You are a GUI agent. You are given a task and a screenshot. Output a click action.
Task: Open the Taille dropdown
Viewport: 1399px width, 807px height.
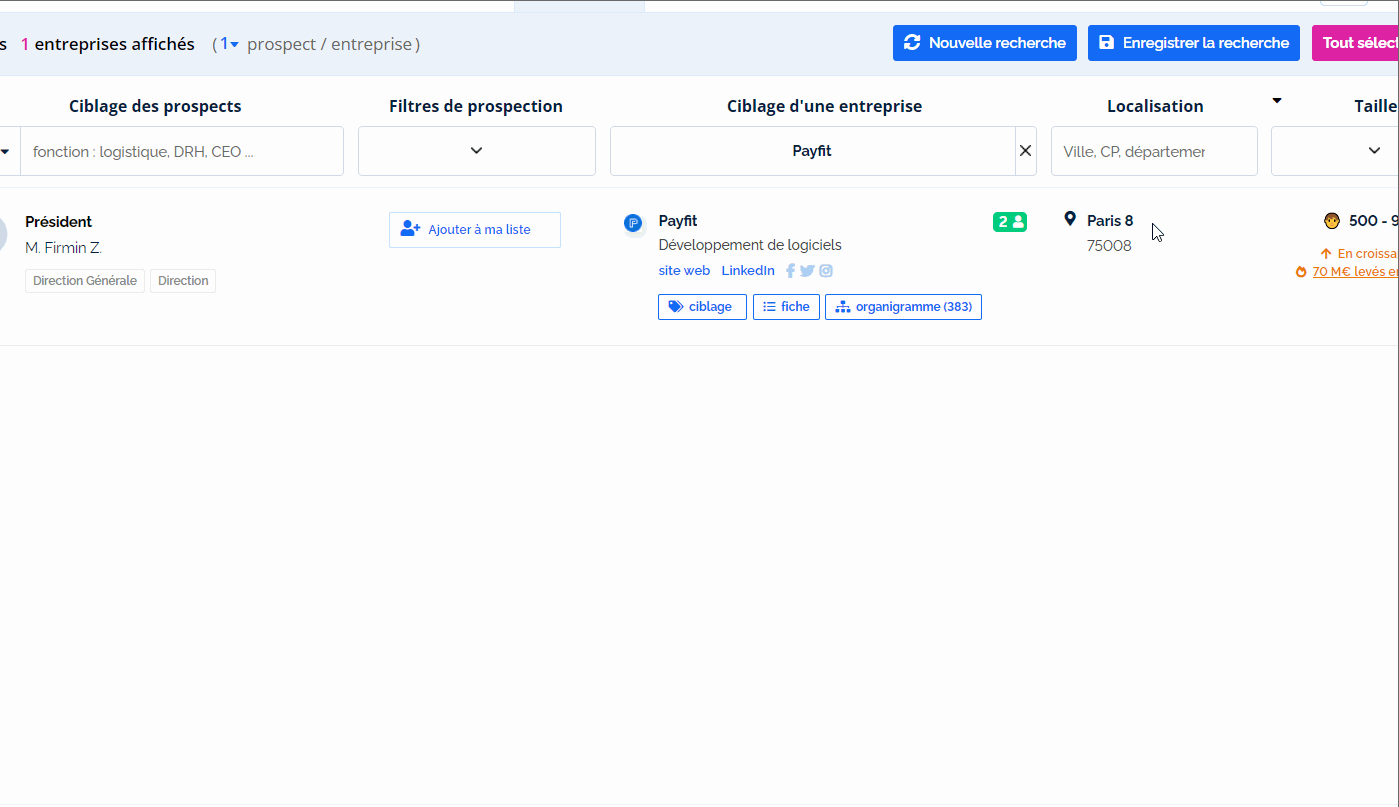point(1335,151)
